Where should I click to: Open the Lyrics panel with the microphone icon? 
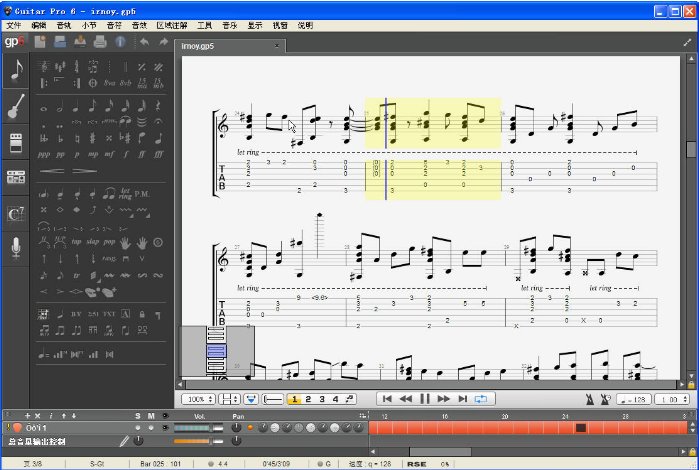pos(16,248)
